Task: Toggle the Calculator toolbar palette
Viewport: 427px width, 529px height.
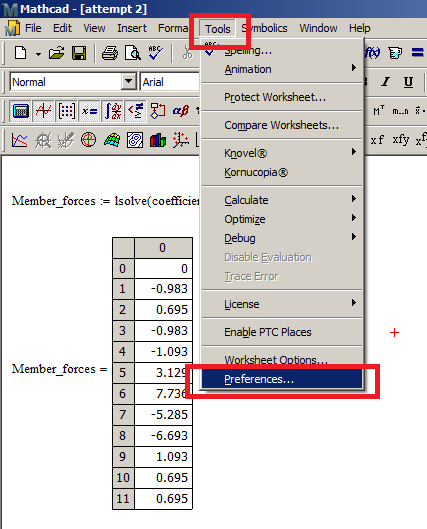Action: click(20, 111)
